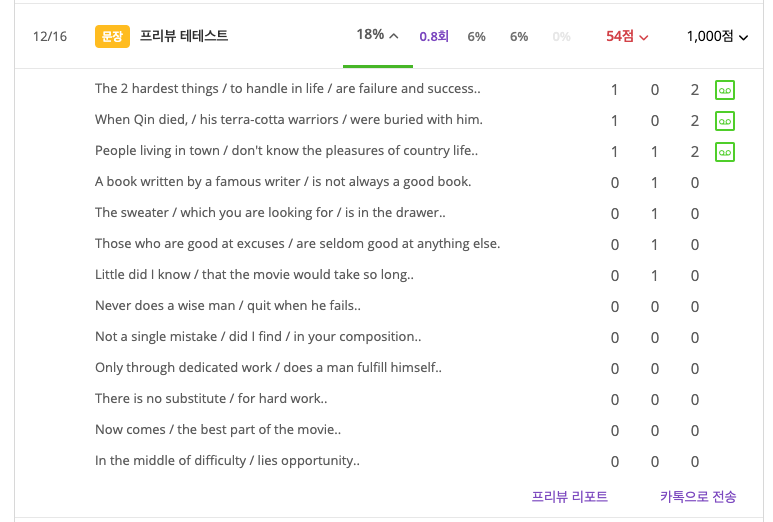Expand the 54점 score dropdown
Viewport: 773px width, 522px height.
click(627, 36)
